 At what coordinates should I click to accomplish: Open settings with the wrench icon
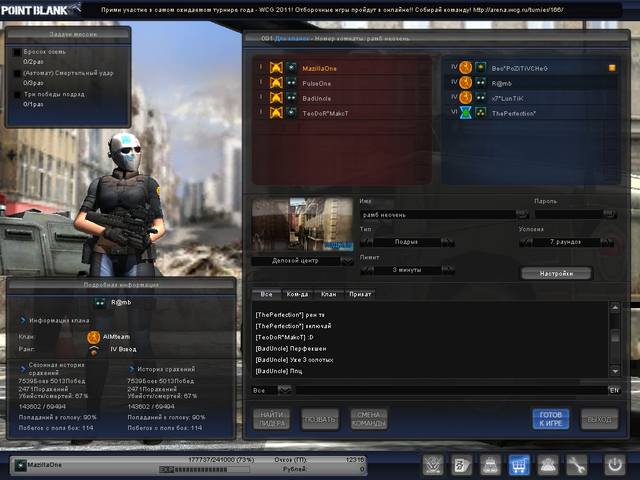(577, 465)
